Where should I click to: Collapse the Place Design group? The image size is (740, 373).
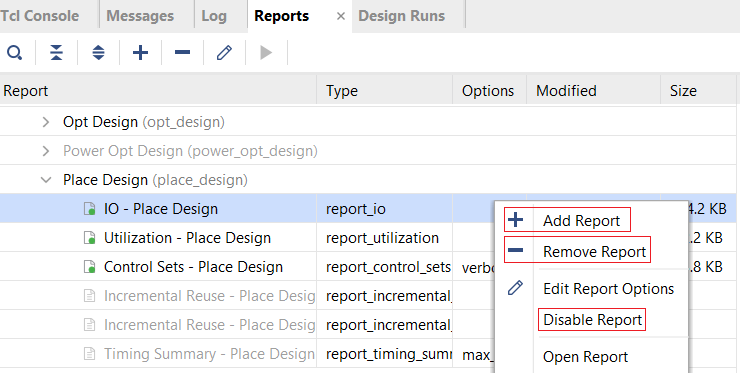(46, 180)
